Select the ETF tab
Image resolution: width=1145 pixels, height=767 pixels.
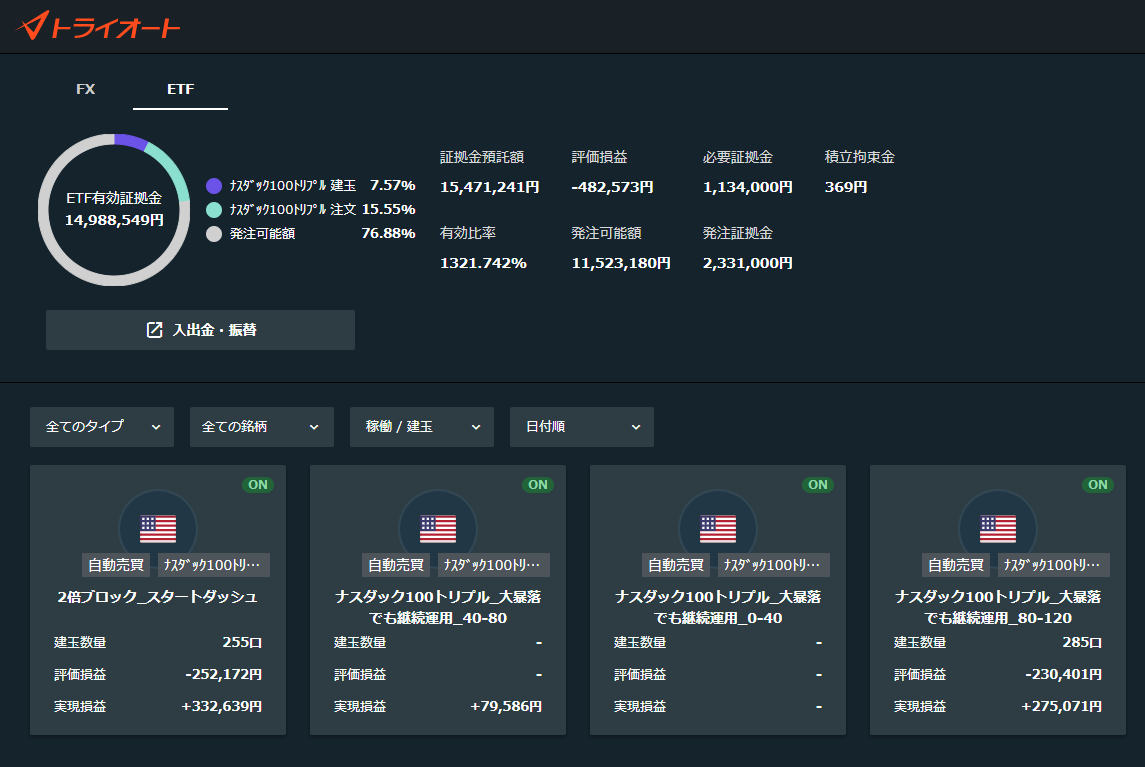[180, 89]
